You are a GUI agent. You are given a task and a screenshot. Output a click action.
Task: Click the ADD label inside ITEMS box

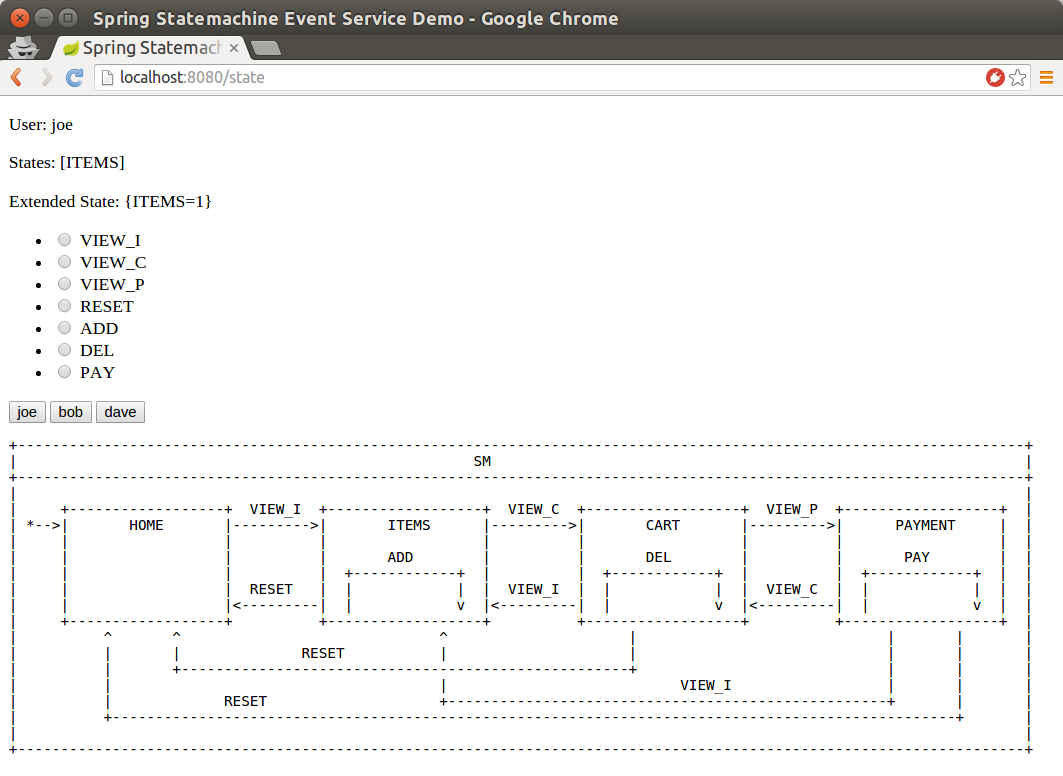click(x=400, y=557)
